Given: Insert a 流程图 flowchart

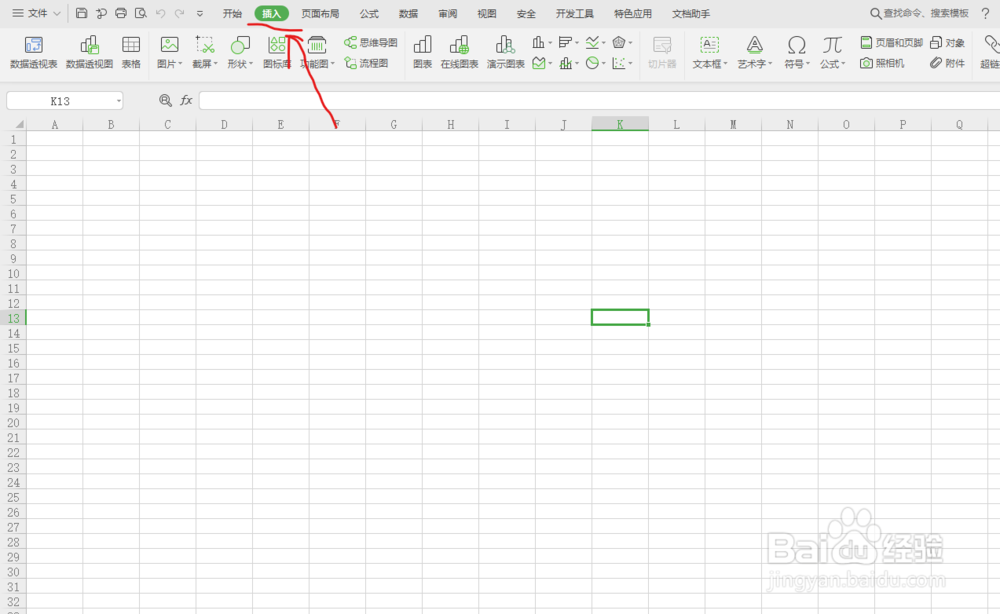Looking at the screenshot, I should (366, 63).
